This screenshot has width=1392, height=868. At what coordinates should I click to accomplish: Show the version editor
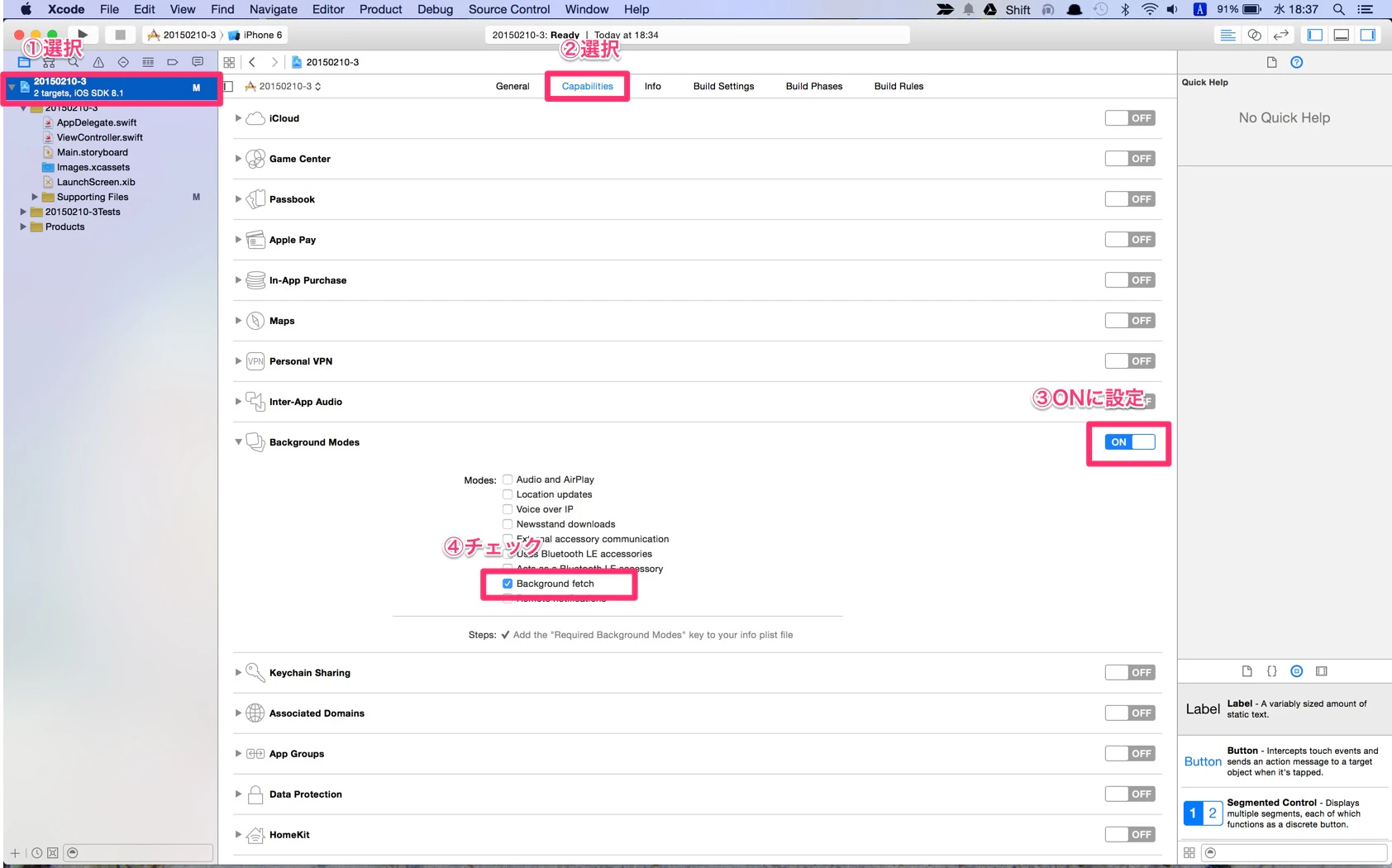click(x=1281, y=35)
